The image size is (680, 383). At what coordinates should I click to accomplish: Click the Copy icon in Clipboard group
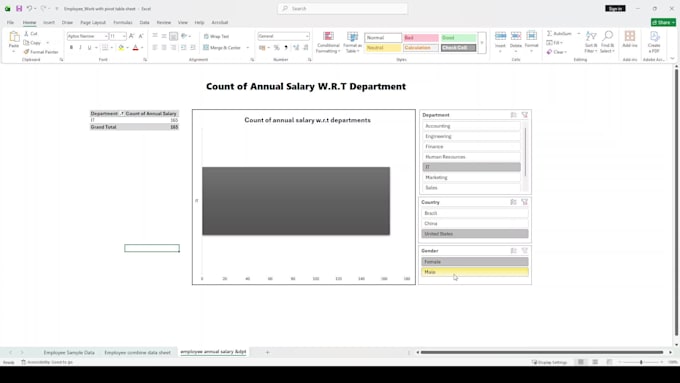26,43
